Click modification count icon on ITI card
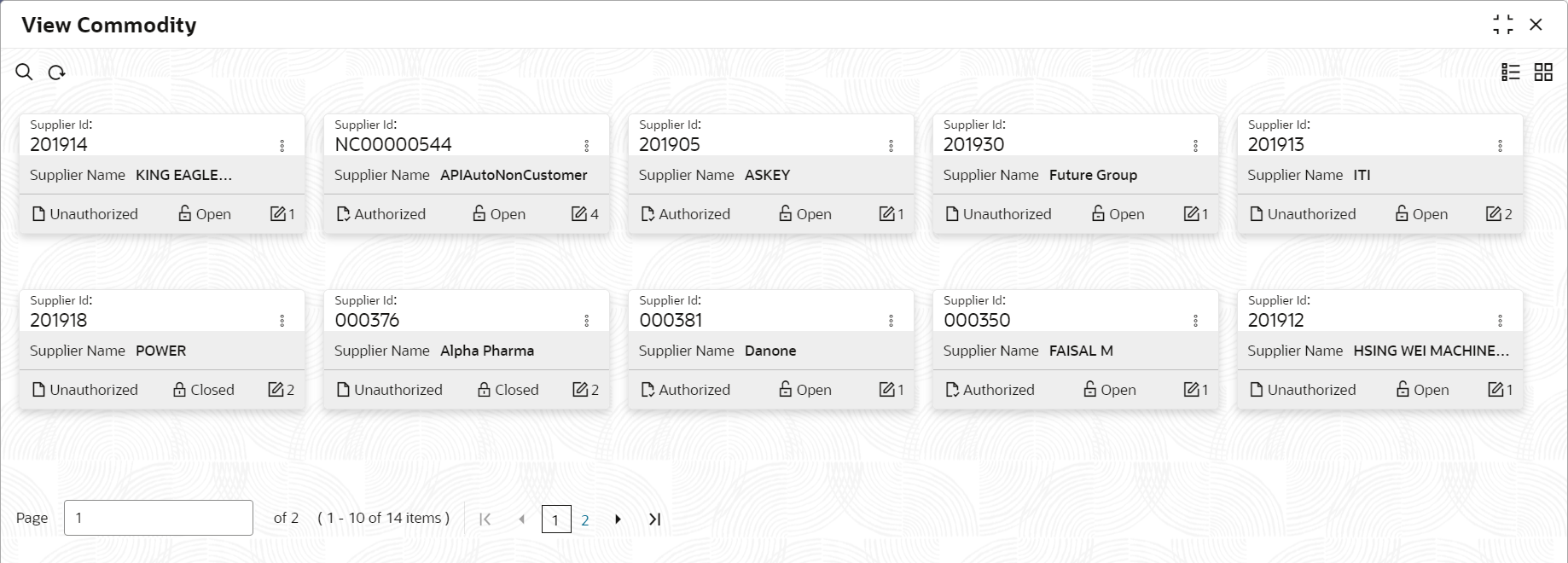Viewport: 1568px width, 563px height. pyautogui.click(x=1494, y=213)
